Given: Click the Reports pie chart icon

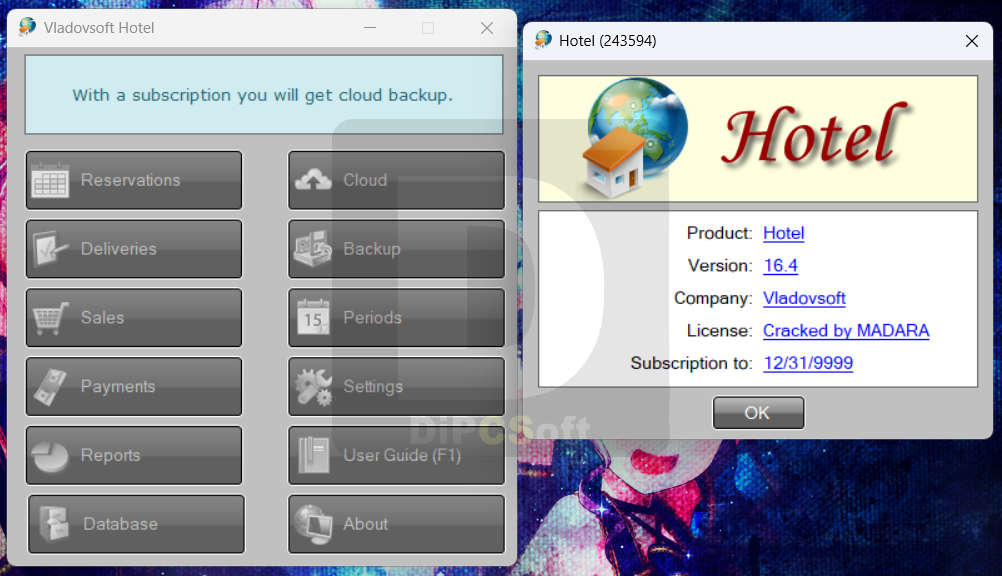Looking at the screenshot, I should click(x=50, y=456).
